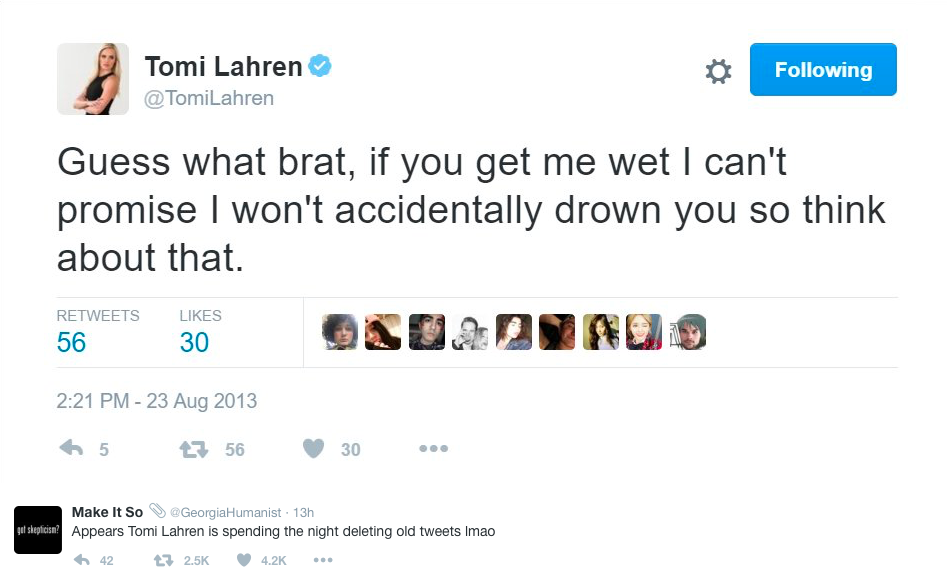Open more options on Make It So reply

[x=322, y=560]
